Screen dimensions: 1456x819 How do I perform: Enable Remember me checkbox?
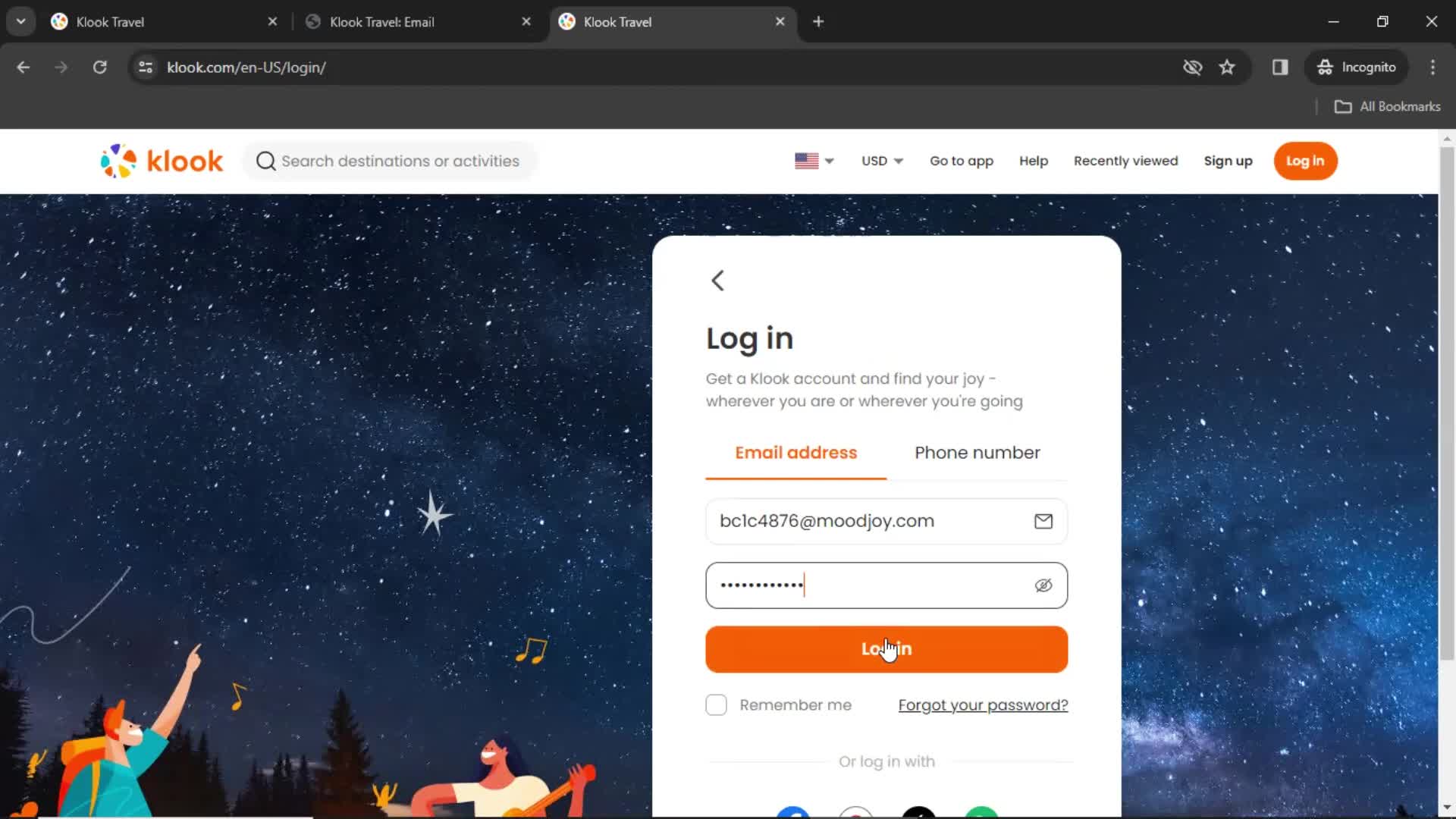[715, 705]
